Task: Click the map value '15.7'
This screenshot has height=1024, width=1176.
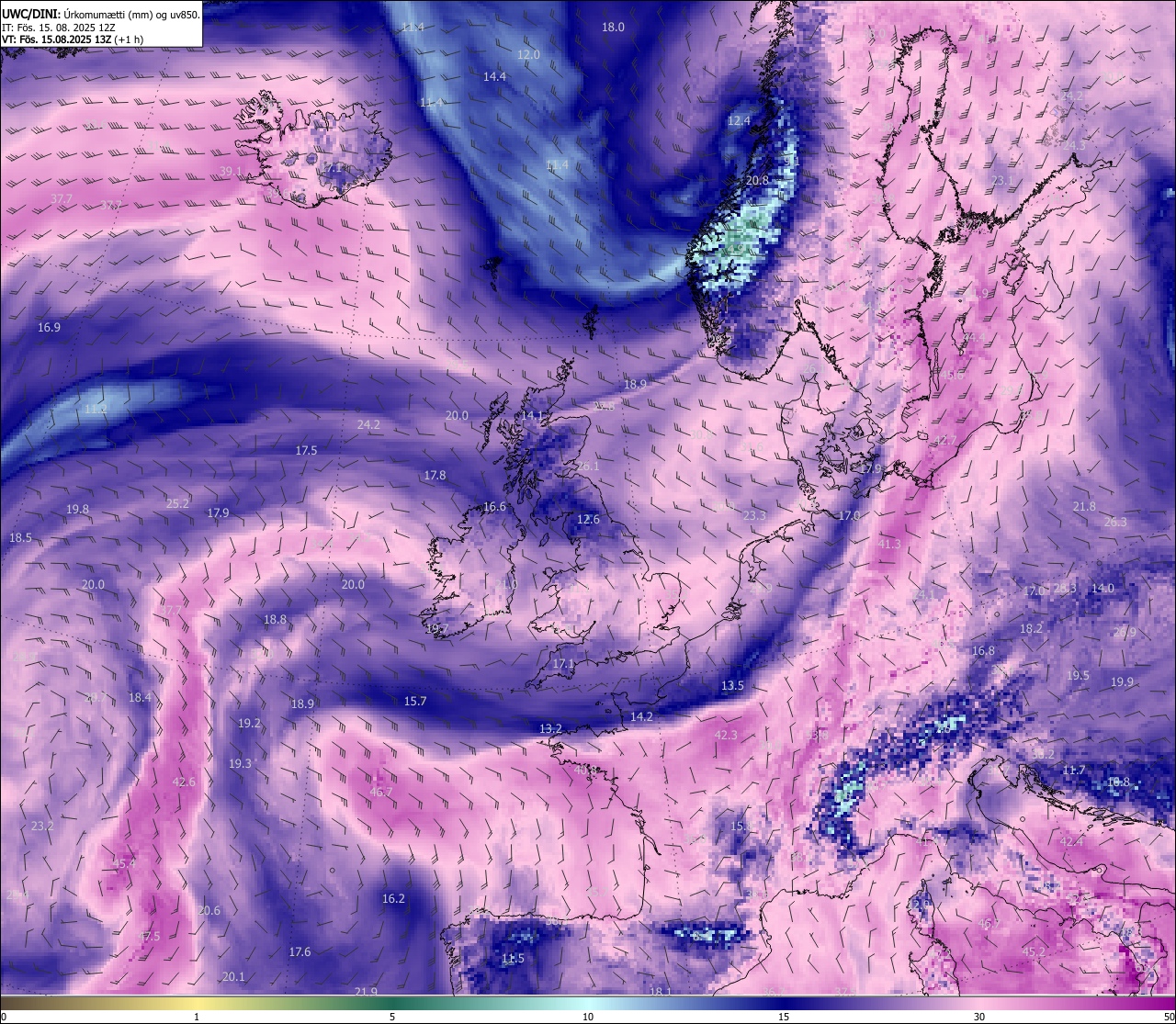Action: pyautogui.click(x=415, y=702)
